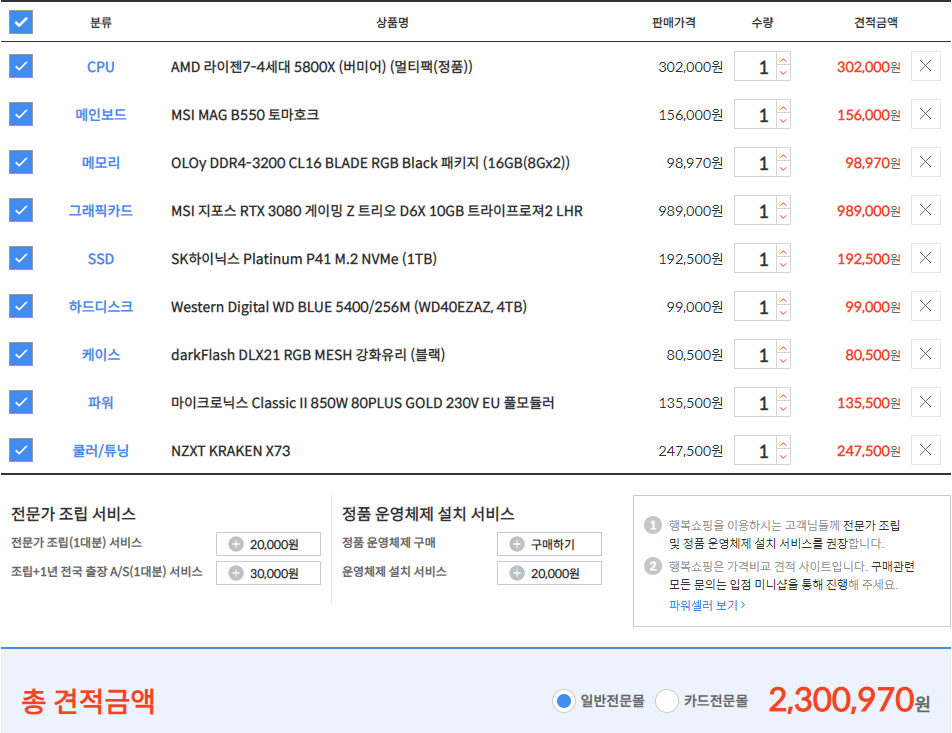
Task: Increase SSD quantity with the up arrow
Action: [783, 251]
